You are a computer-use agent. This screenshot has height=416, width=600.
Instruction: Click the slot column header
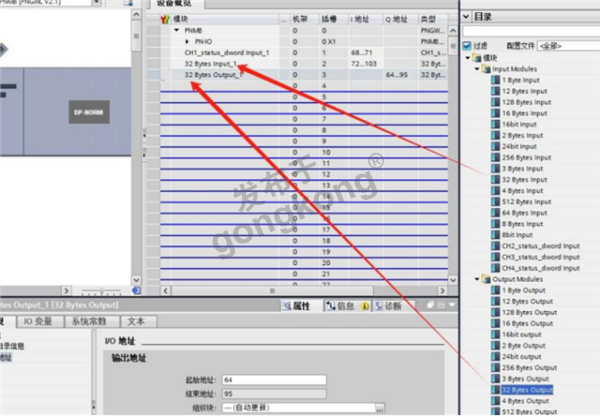(333, 19)
